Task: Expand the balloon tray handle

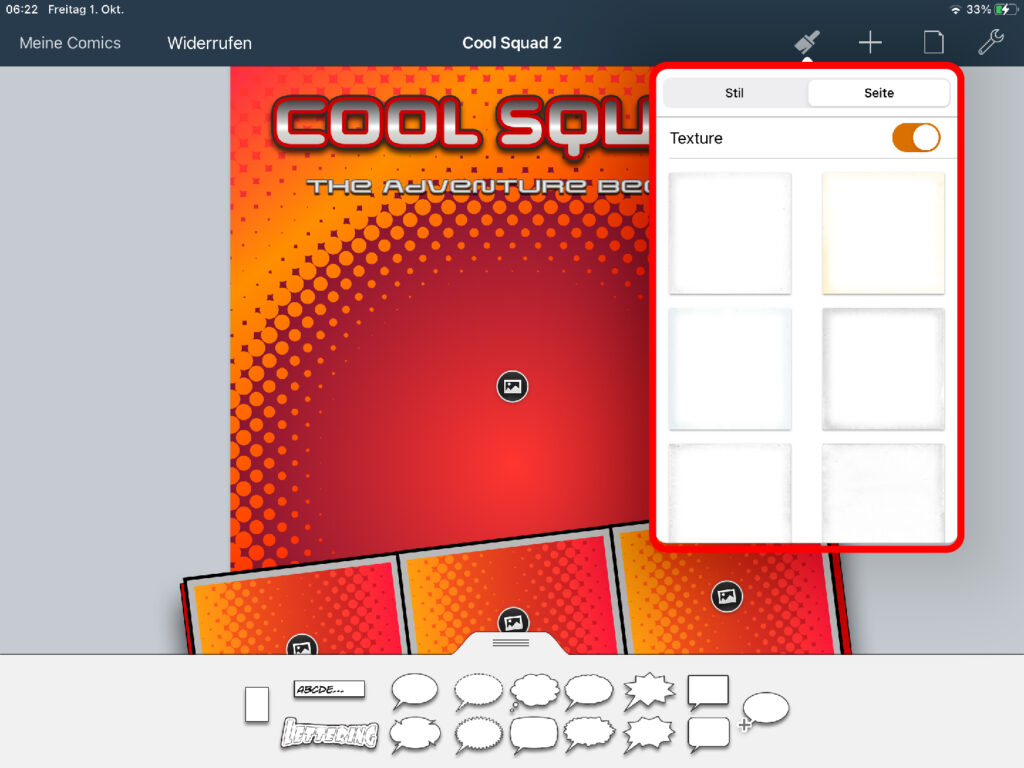Action: pos(511,643)
